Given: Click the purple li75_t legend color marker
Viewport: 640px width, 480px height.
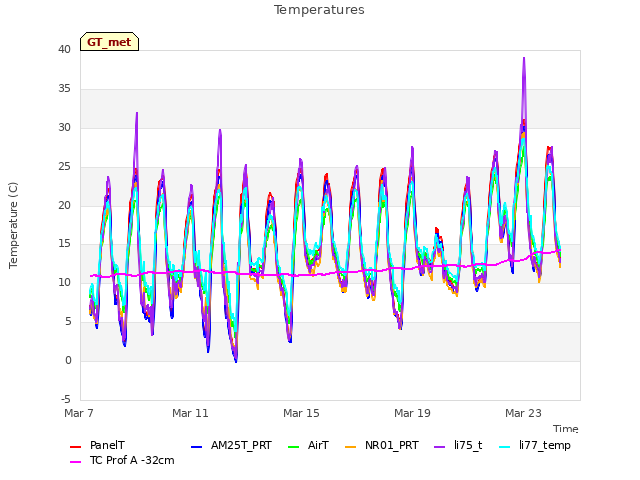Looking at the screenshot, I should pyautogui.click(x=440, y=447).
